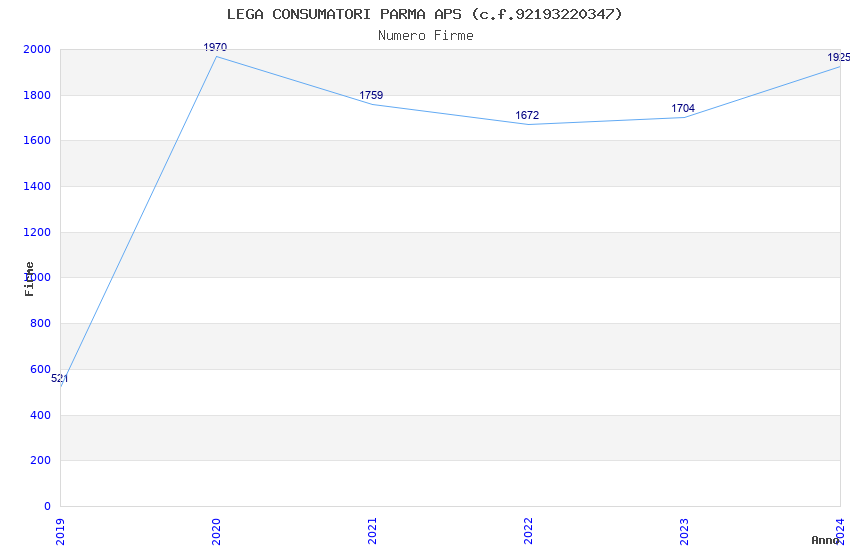Click the subtitle Numero Firme
The height and width of the screenshot is (550, 850).
426,35
